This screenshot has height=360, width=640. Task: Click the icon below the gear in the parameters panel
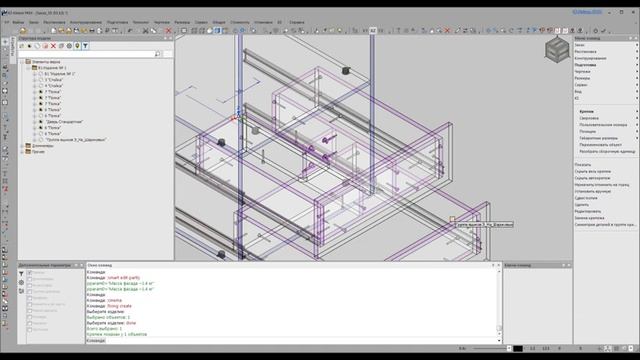point(21,291)
